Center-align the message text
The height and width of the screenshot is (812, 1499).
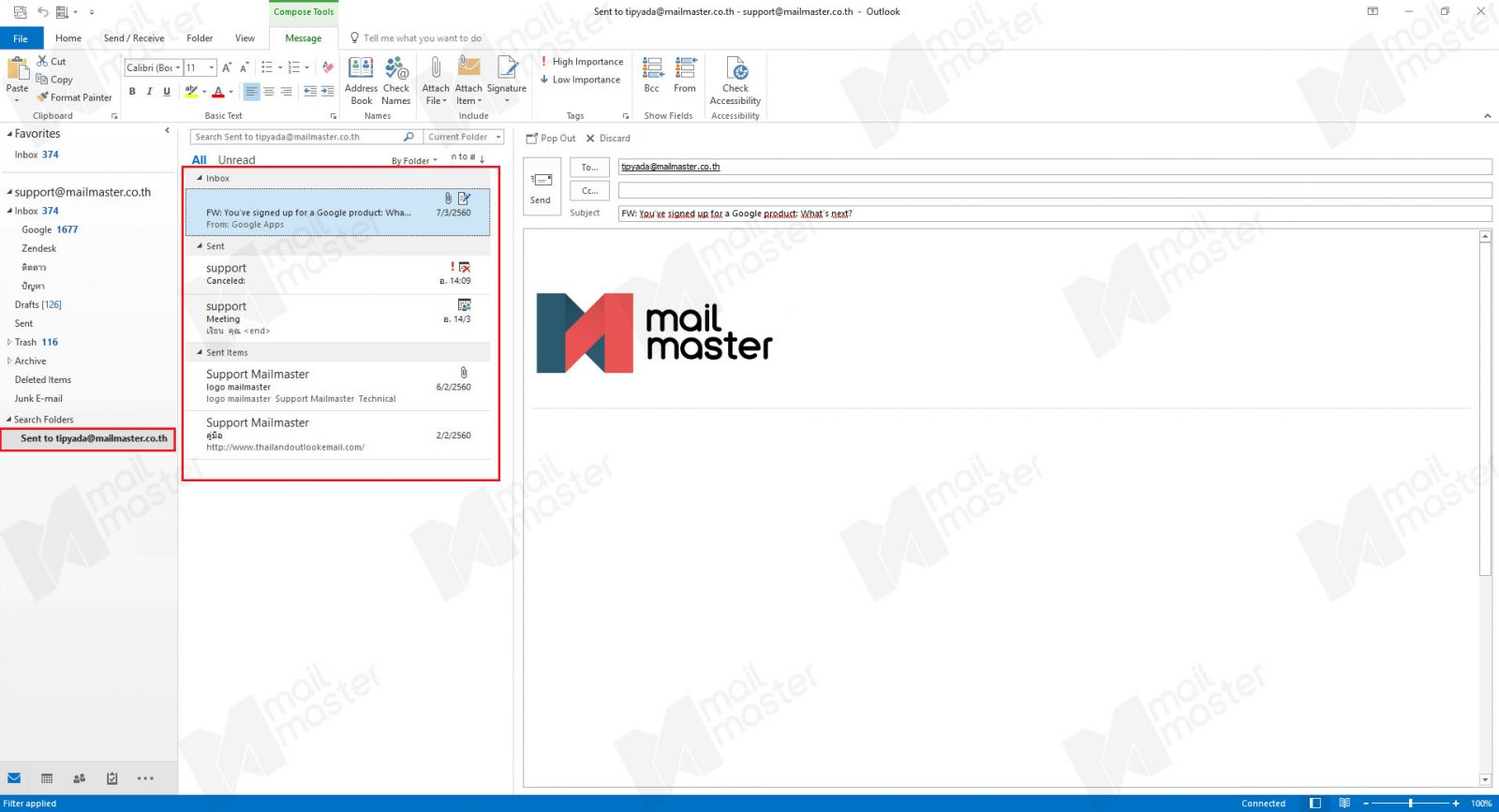coord(269,92)
